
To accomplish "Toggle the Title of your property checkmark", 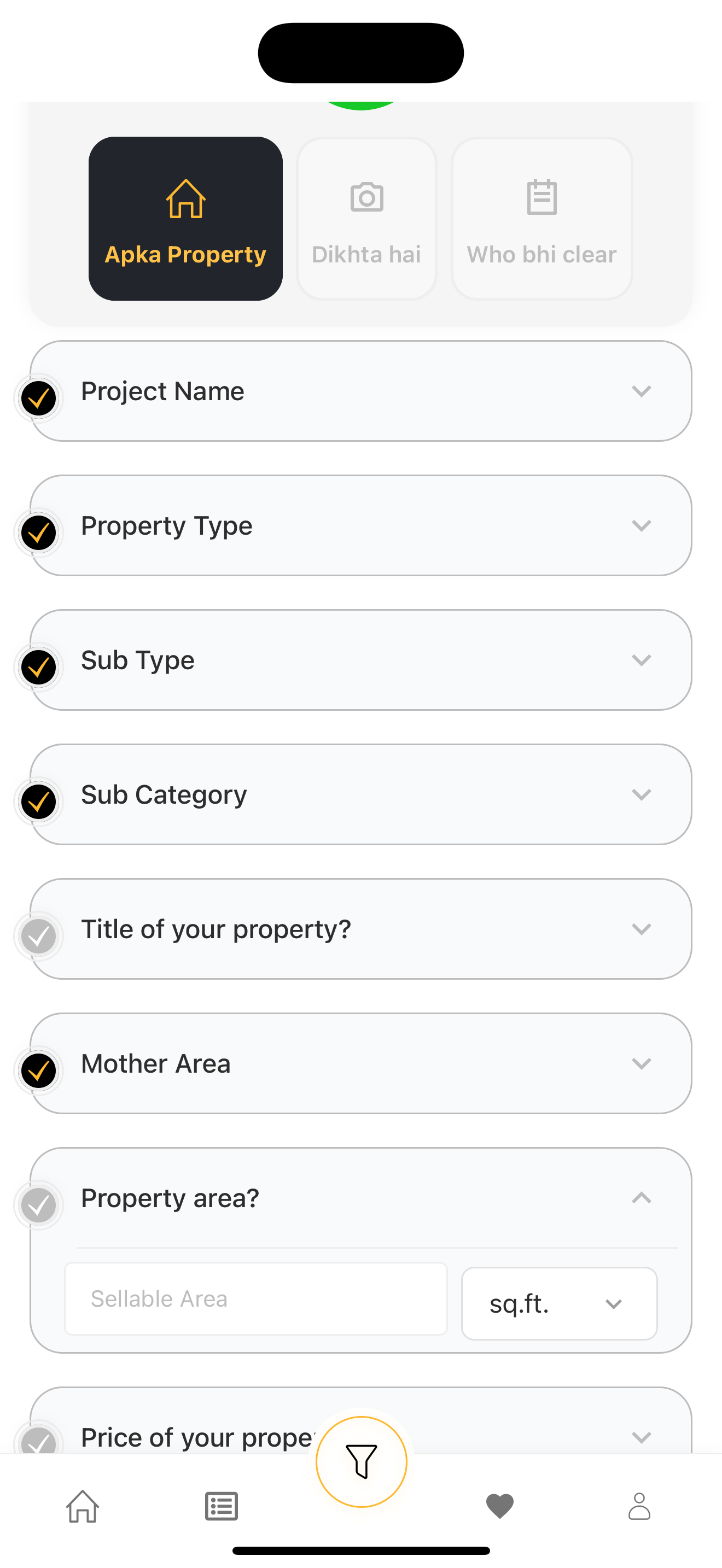I will [x=39, y=936].
